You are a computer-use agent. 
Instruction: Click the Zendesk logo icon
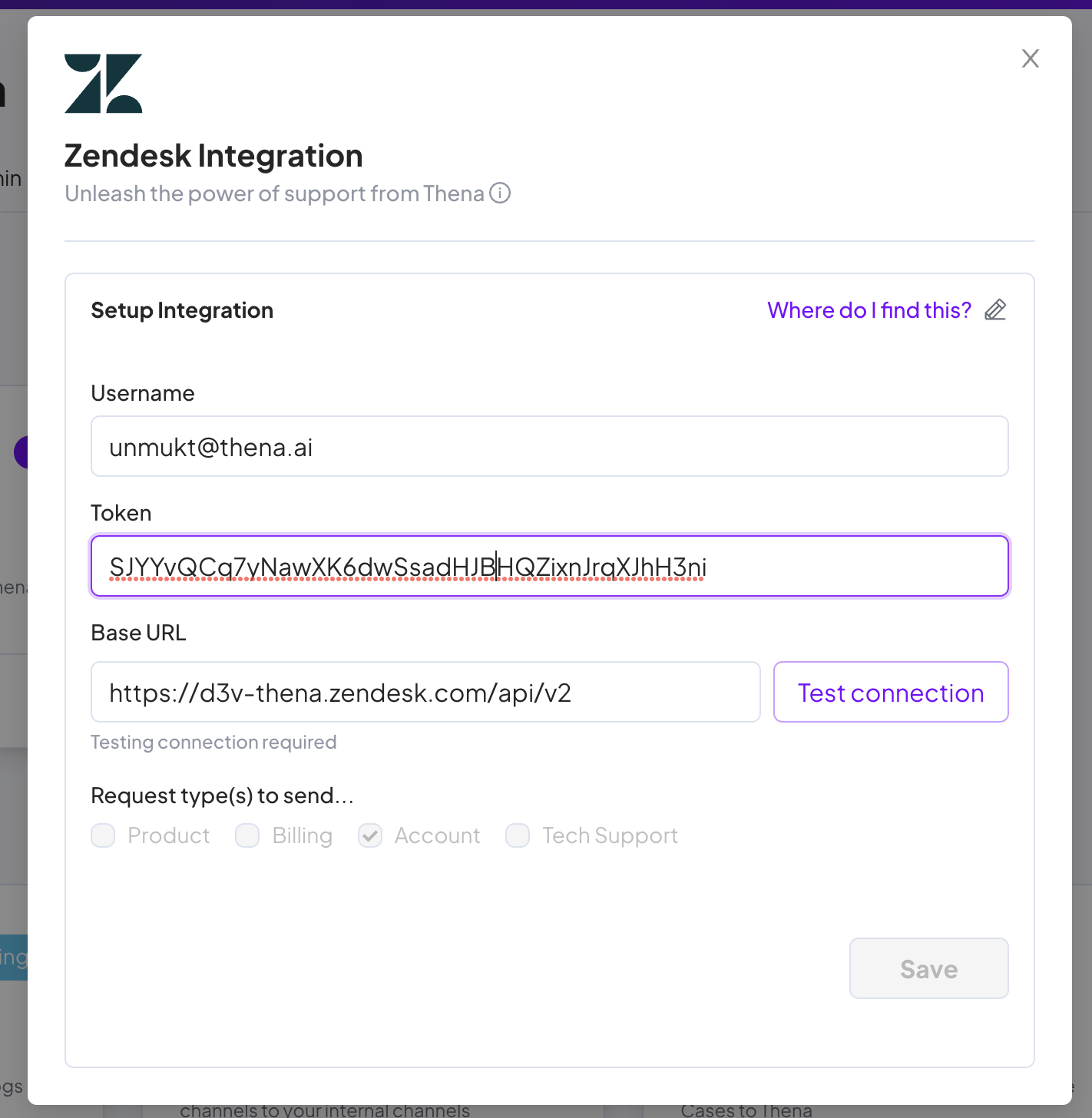click(104, 84)
